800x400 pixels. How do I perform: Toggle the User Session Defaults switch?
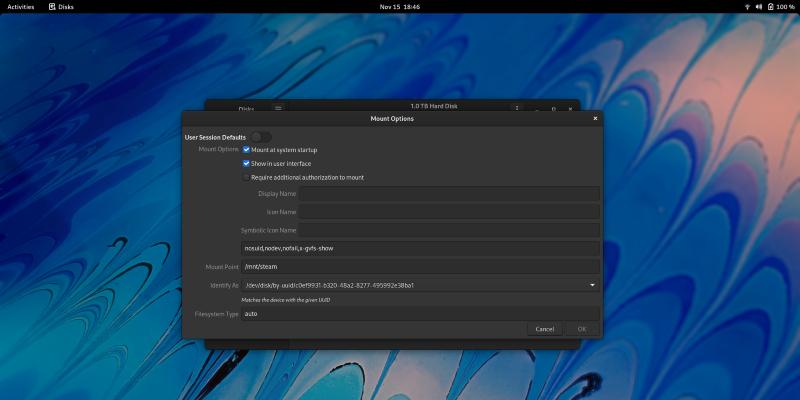click(x=260, y=136)
